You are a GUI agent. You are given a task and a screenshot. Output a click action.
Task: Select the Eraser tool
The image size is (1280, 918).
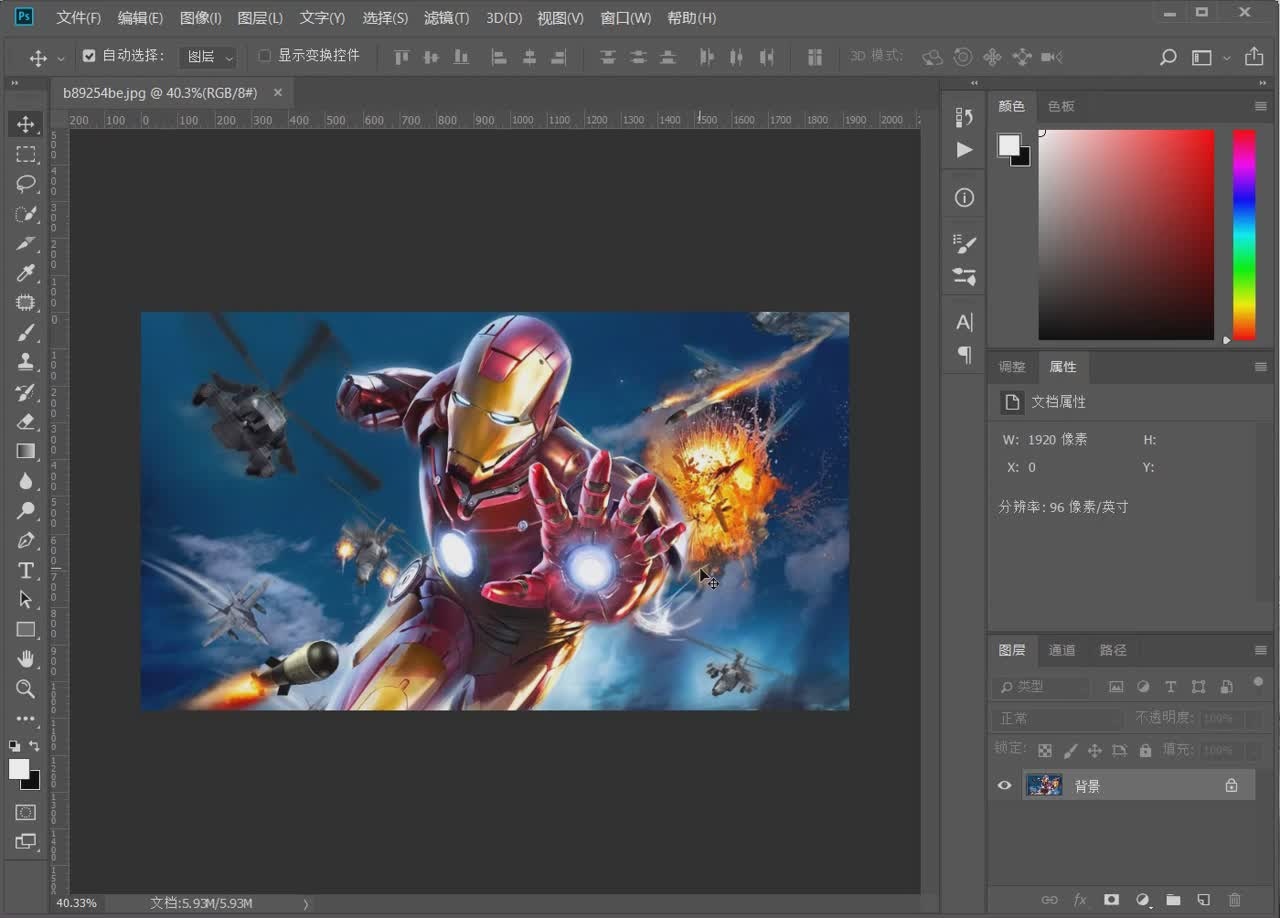click(x=26, y=421)
